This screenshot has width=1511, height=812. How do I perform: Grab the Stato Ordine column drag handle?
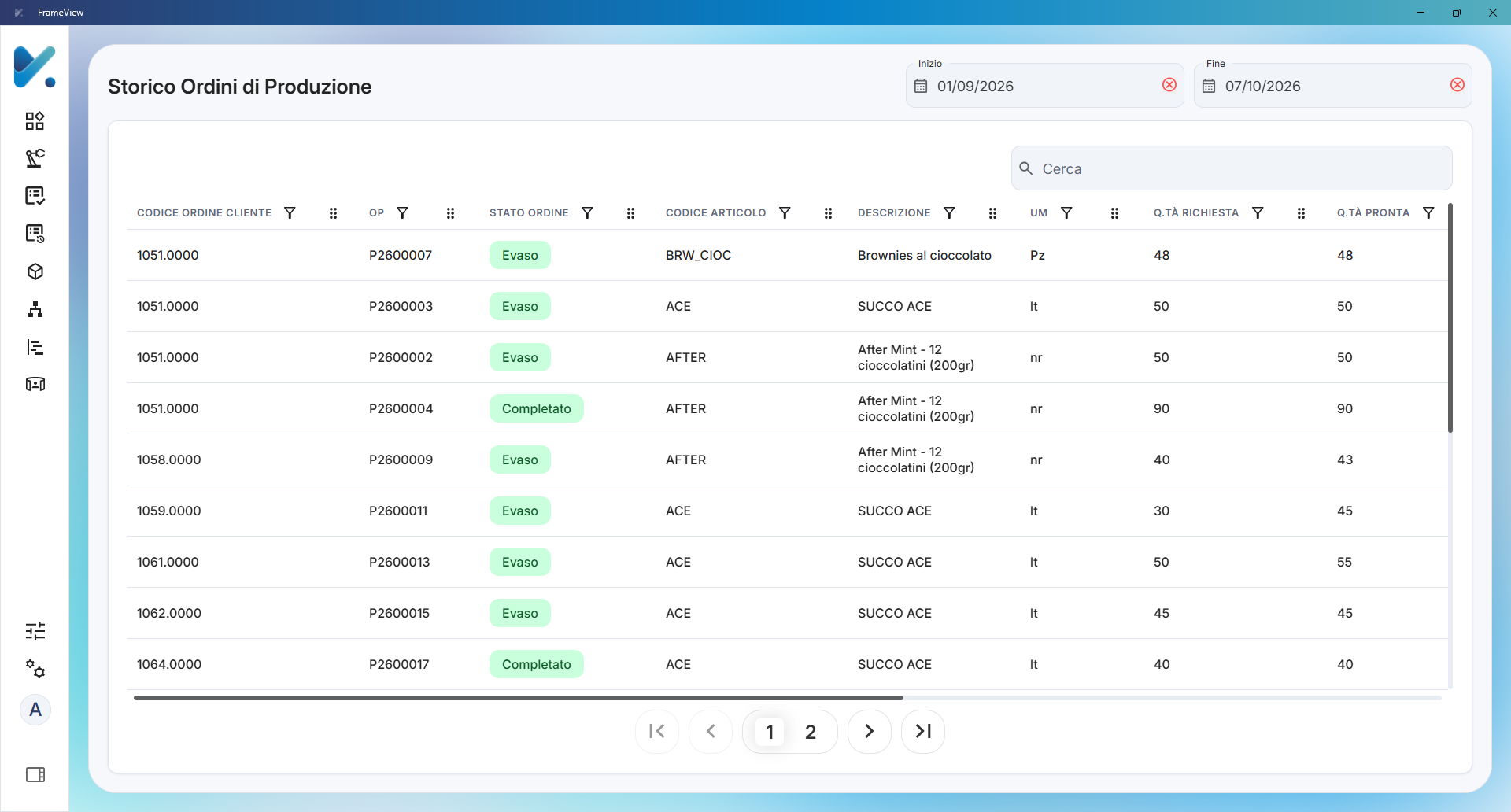630,213
